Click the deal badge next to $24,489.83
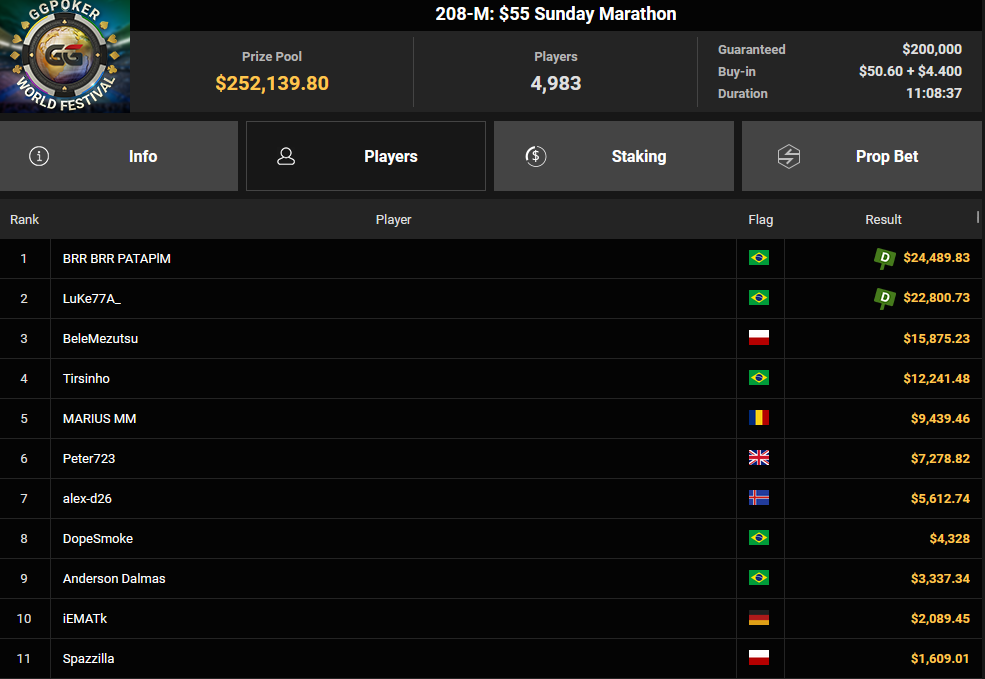The width and height of the screenshot is (985, 679). [x=884, y=258]
